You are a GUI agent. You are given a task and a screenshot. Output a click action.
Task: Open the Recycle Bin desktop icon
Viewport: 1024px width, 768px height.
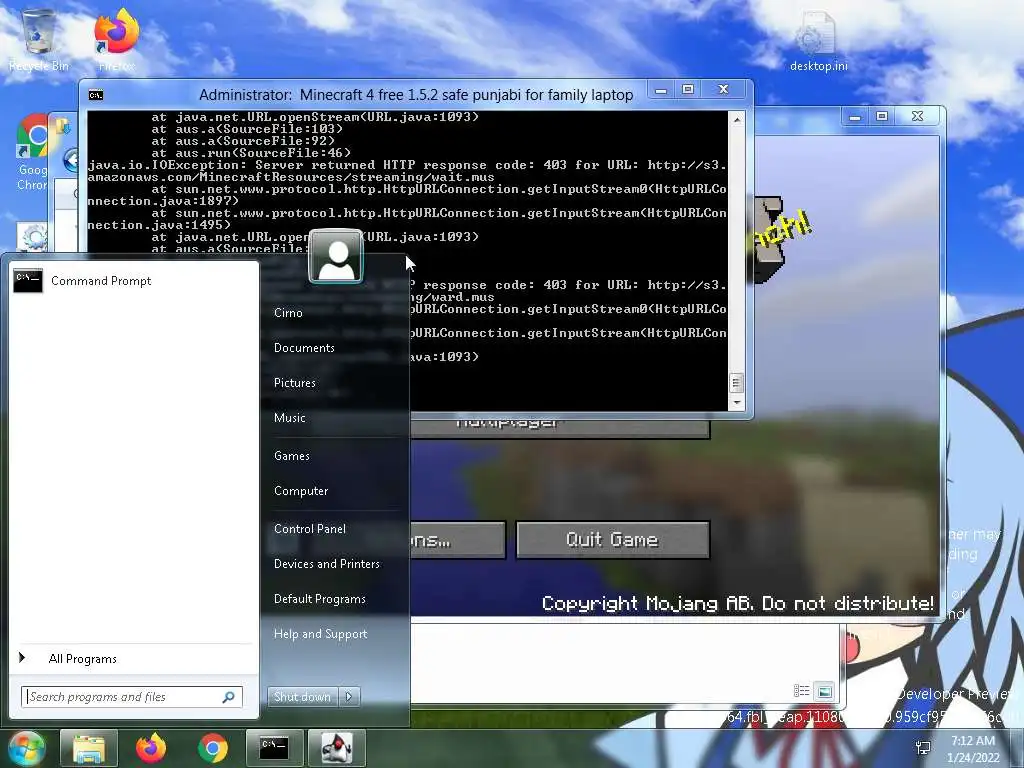click(39, 40)
